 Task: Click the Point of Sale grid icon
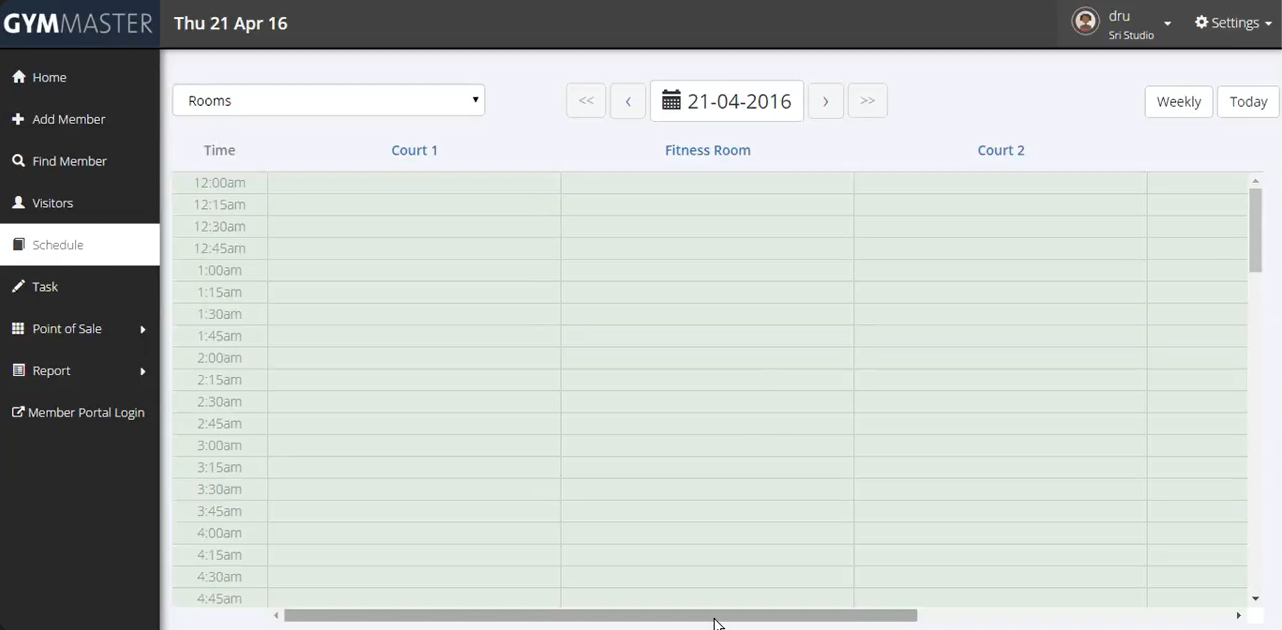[18, 329]
